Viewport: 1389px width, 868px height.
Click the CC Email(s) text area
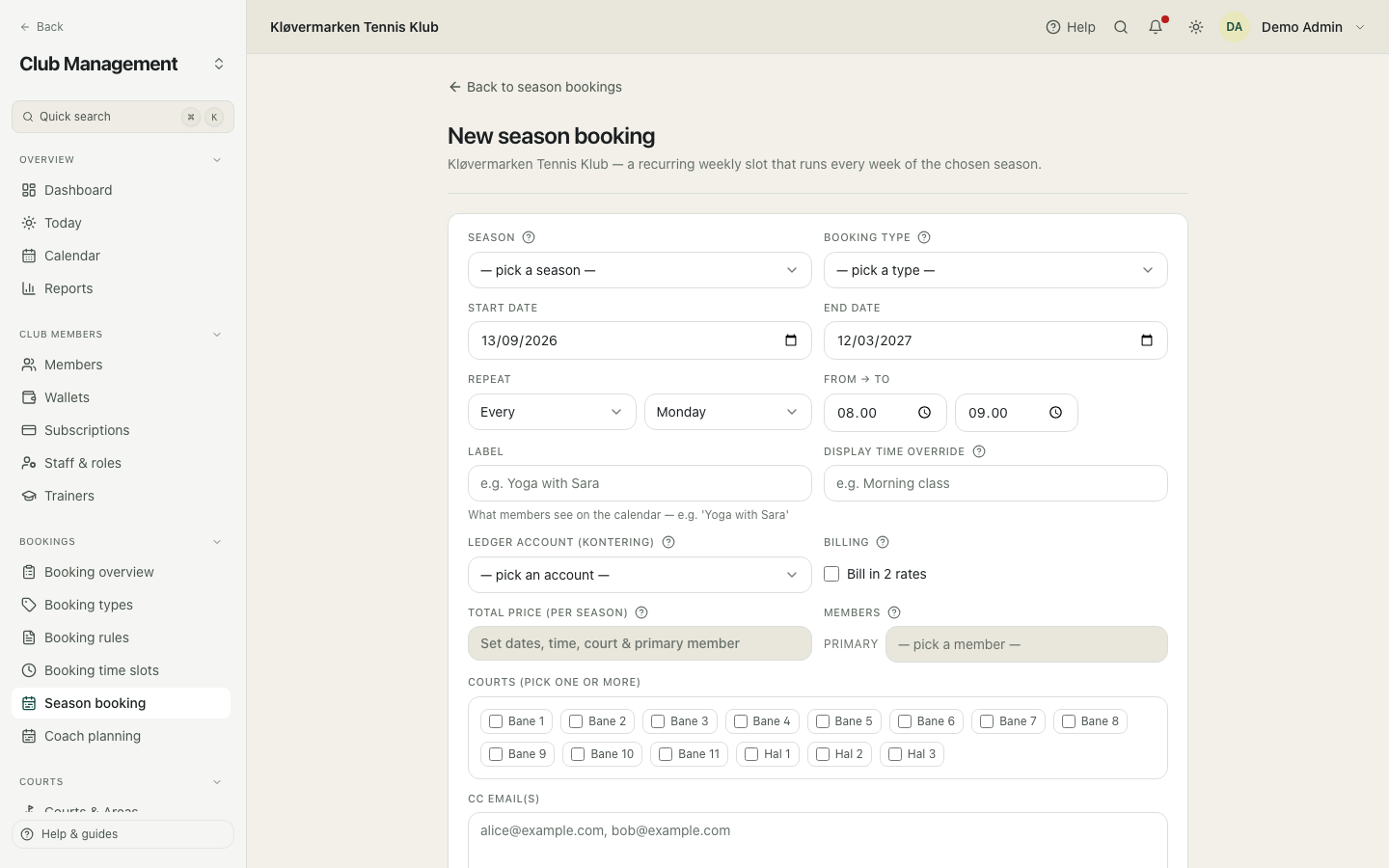[x=818, y=840]
